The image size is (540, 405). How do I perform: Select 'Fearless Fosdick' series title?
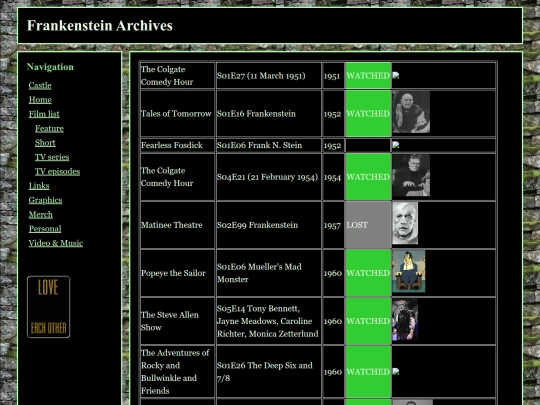[x=172, y=145]
